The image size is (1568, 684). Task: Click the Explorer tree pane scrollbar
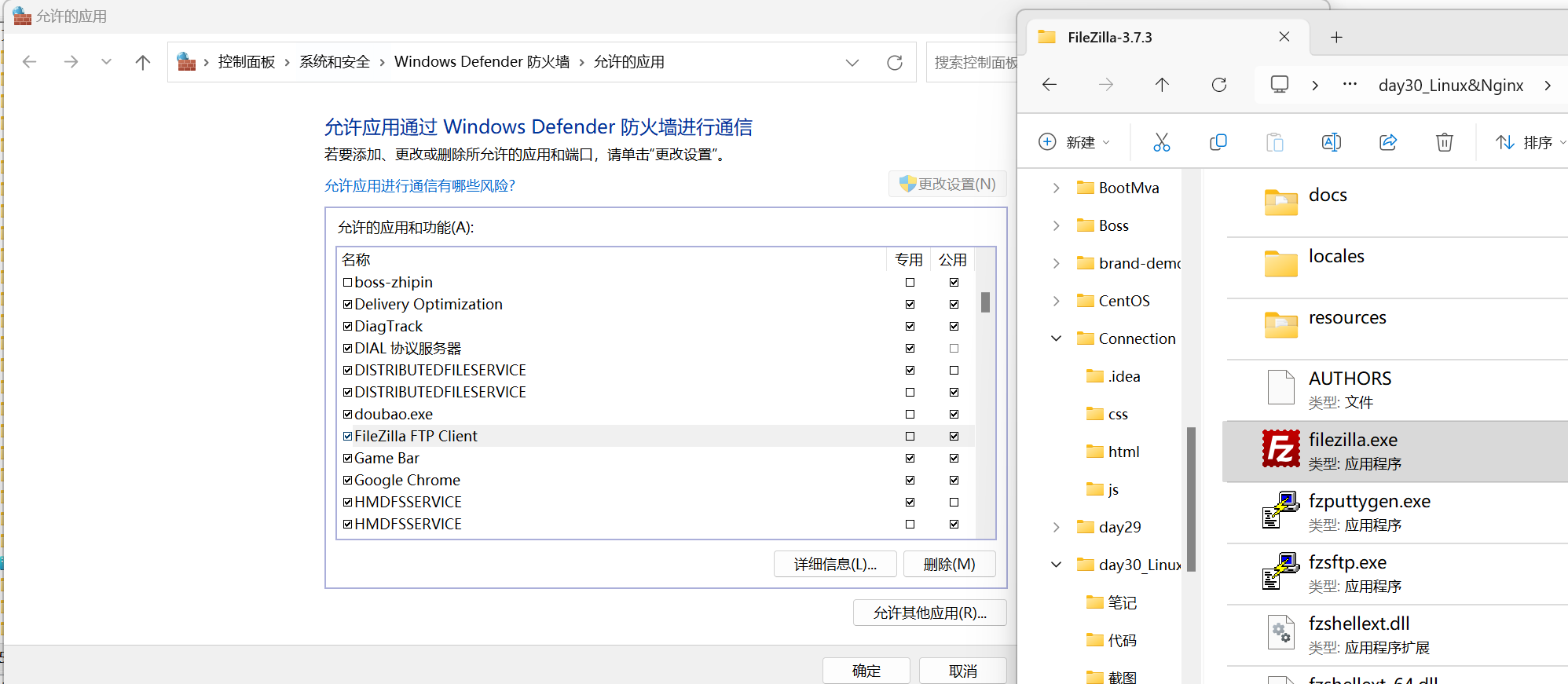(x=1191, y=499)
